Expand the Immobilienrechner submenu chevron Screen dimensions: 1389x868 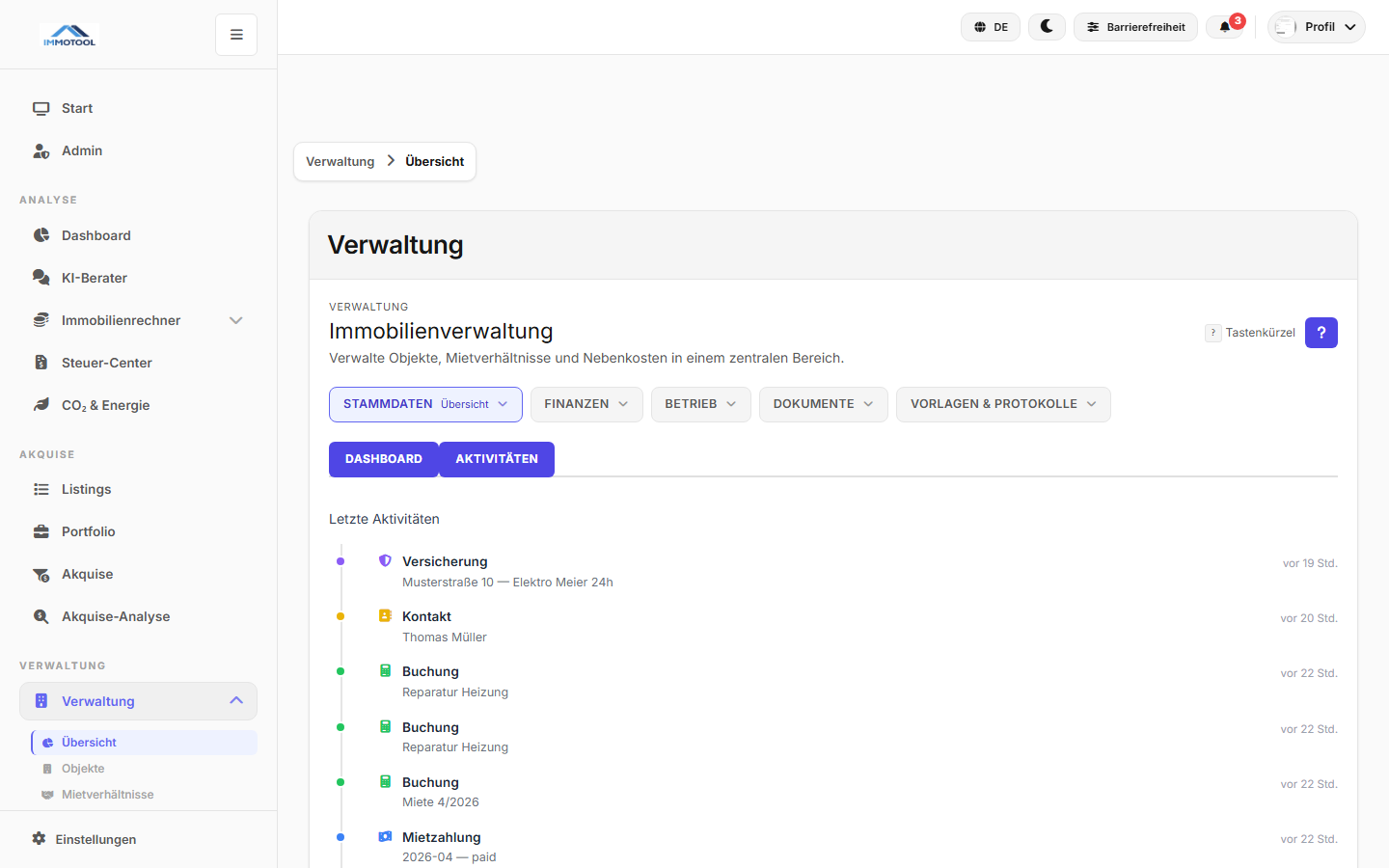click(236, 320)
